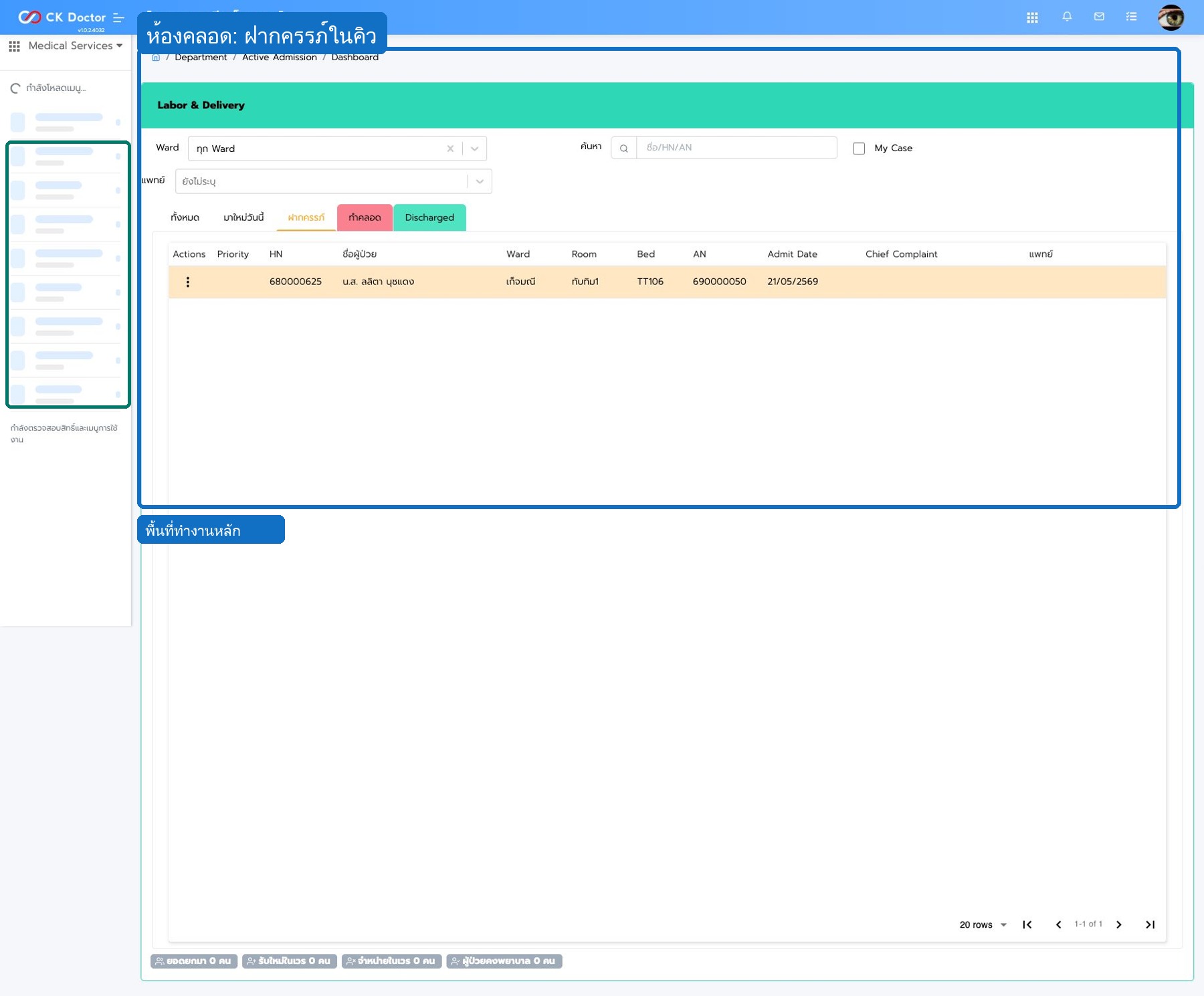Click the home icon in breadcrumb
The height and width of the screenshot is (996, 1204).
pos(156,58)
